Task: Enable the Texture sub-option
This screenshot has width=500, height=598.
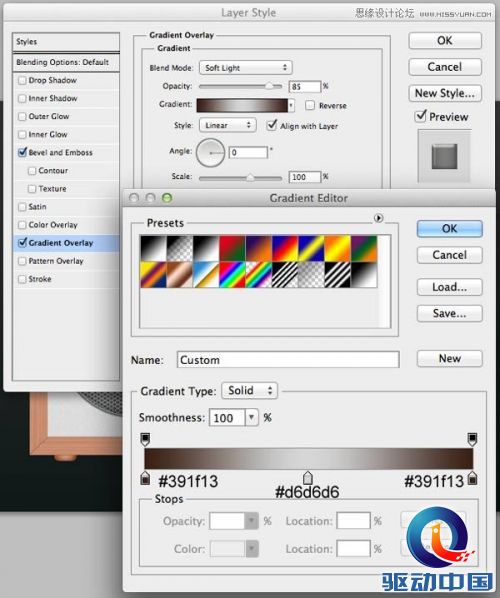Action: coord(32,189)
